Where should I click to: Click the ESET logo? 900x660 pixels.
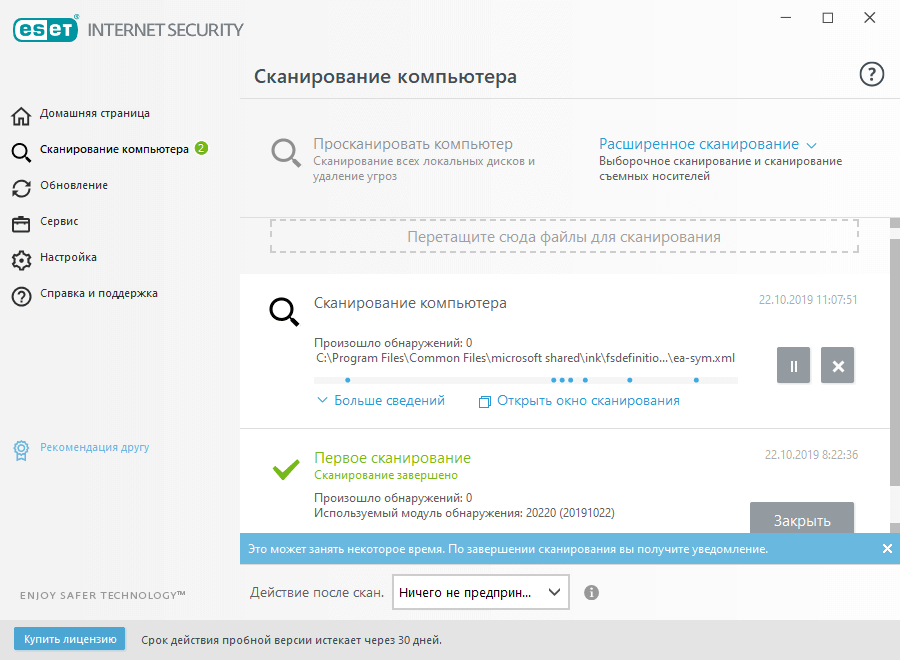(45, 29)
